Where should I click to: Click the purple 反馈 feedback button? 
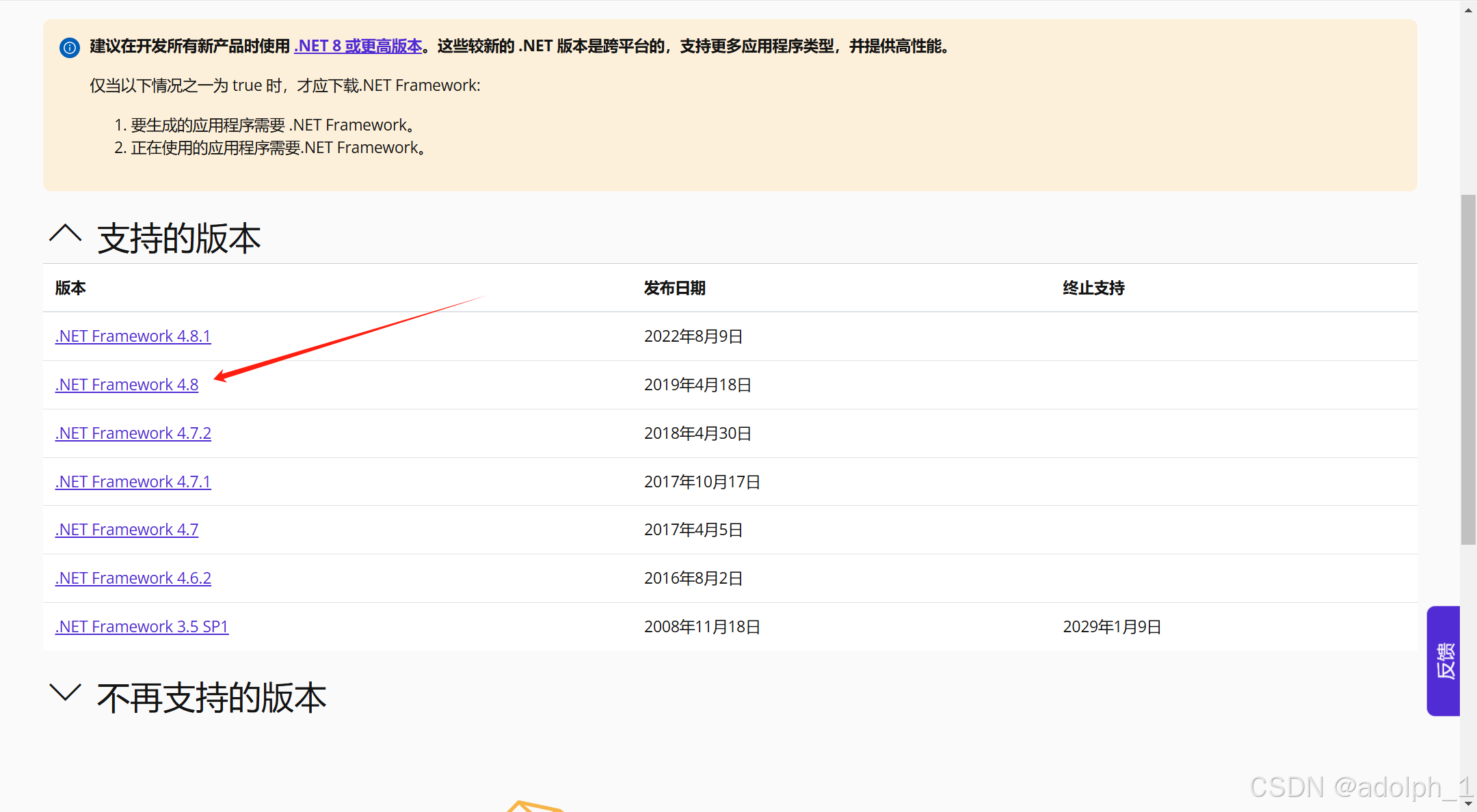click(x=1443, y=660)
